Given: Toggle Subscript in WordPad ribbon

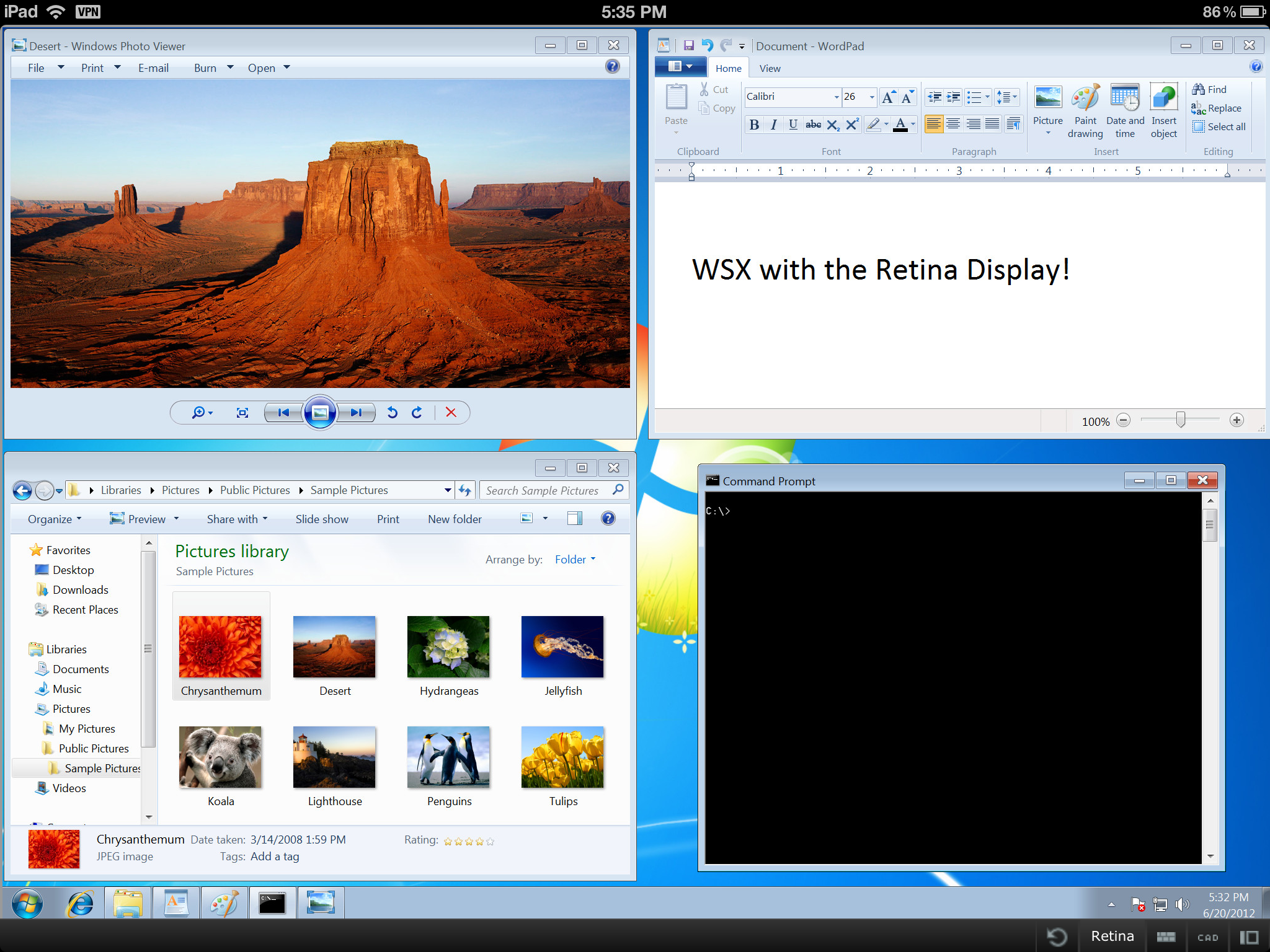Looking at the screenshot, I should point(833,125).
